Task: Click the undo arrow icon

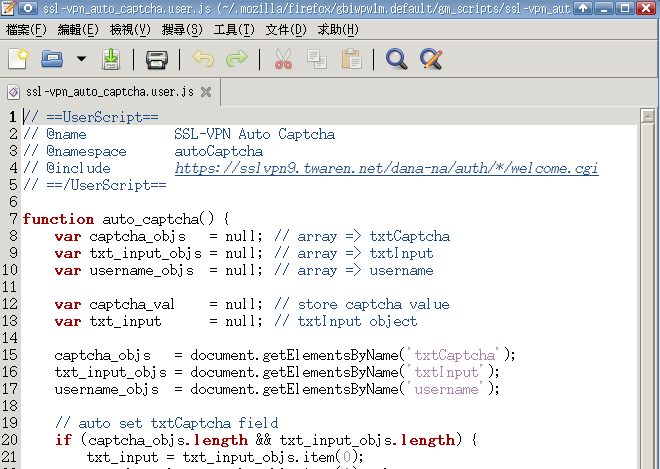Action: [x=203, y=59]
